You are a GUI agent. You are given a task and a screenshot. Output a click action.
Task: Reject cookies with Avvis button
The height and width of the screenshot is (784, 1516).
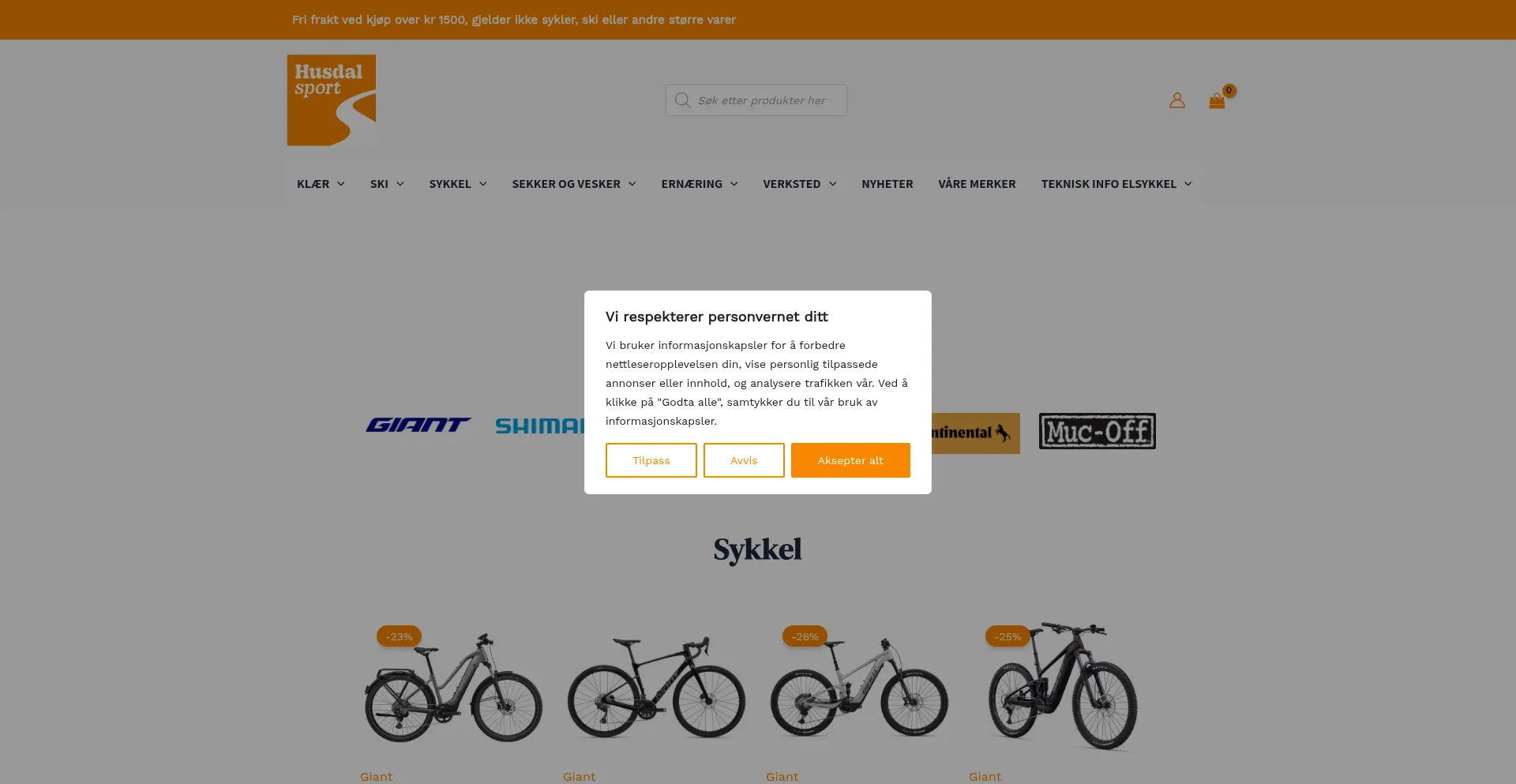[x=744, y=460]
